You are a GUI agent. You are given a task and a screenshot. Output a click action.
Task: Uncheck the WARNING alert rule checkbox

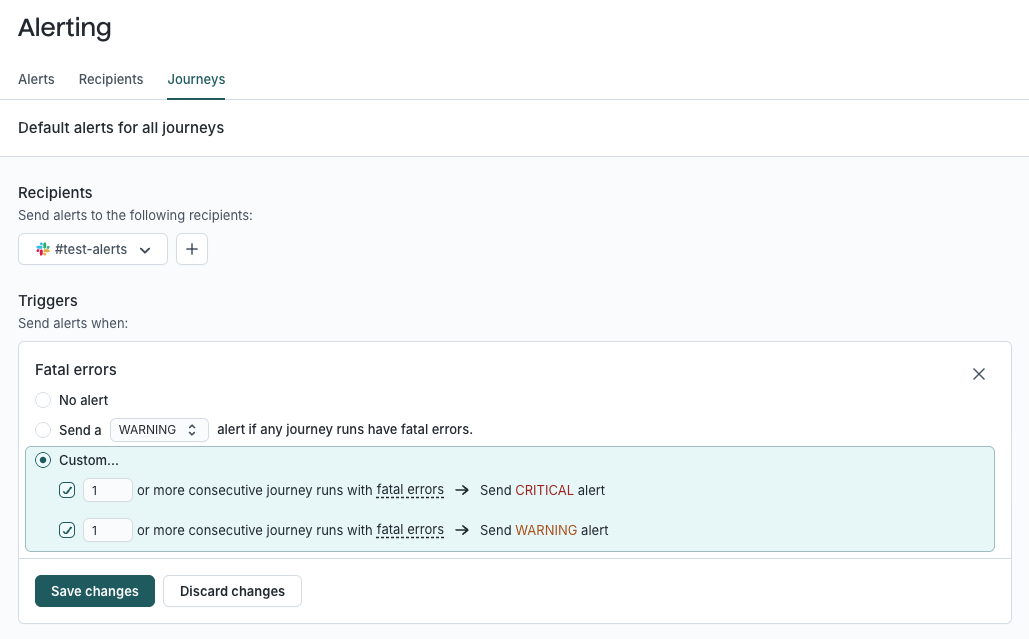click(67, 530)
